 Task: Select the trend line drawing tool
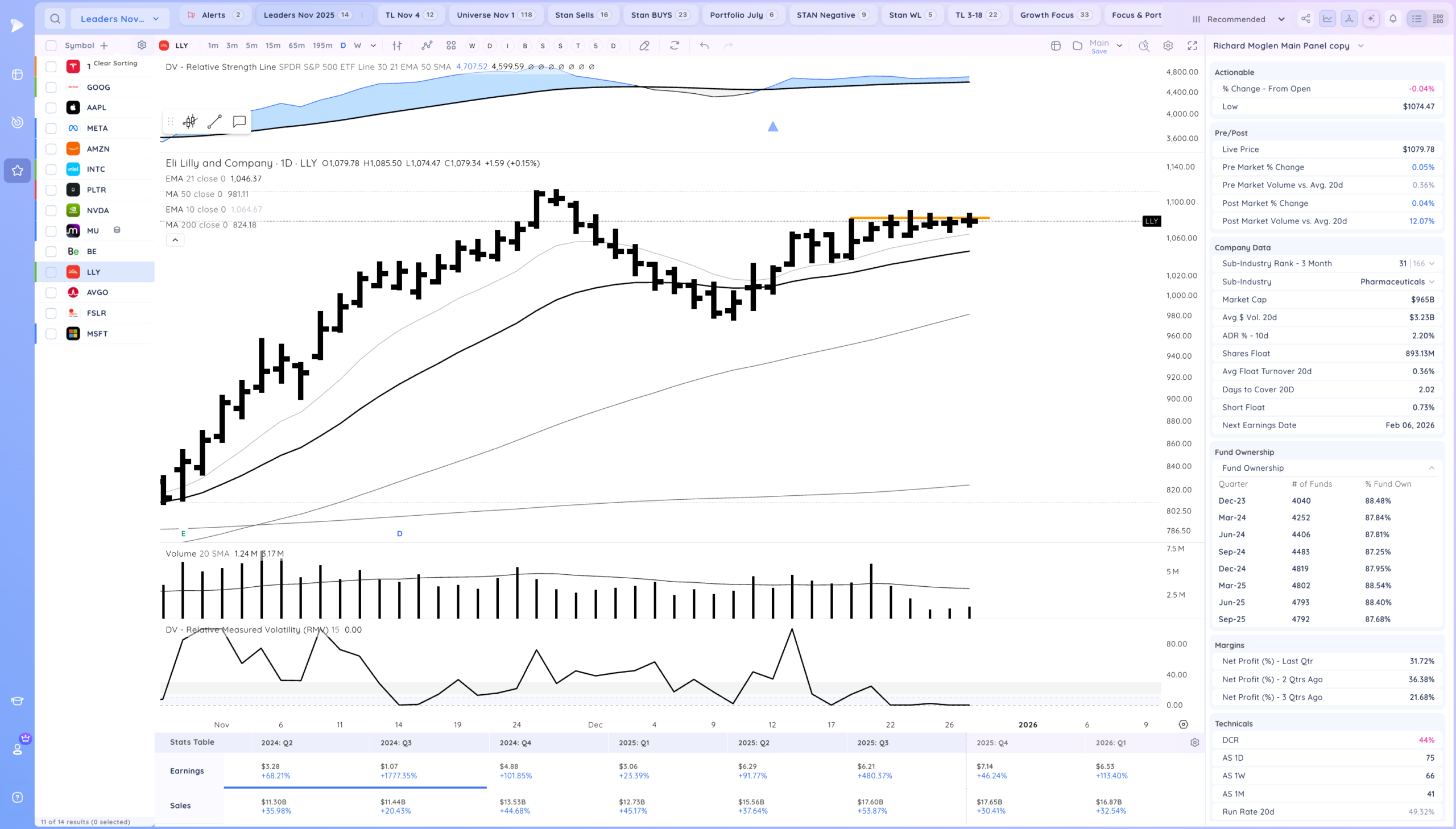pos(214,121)
